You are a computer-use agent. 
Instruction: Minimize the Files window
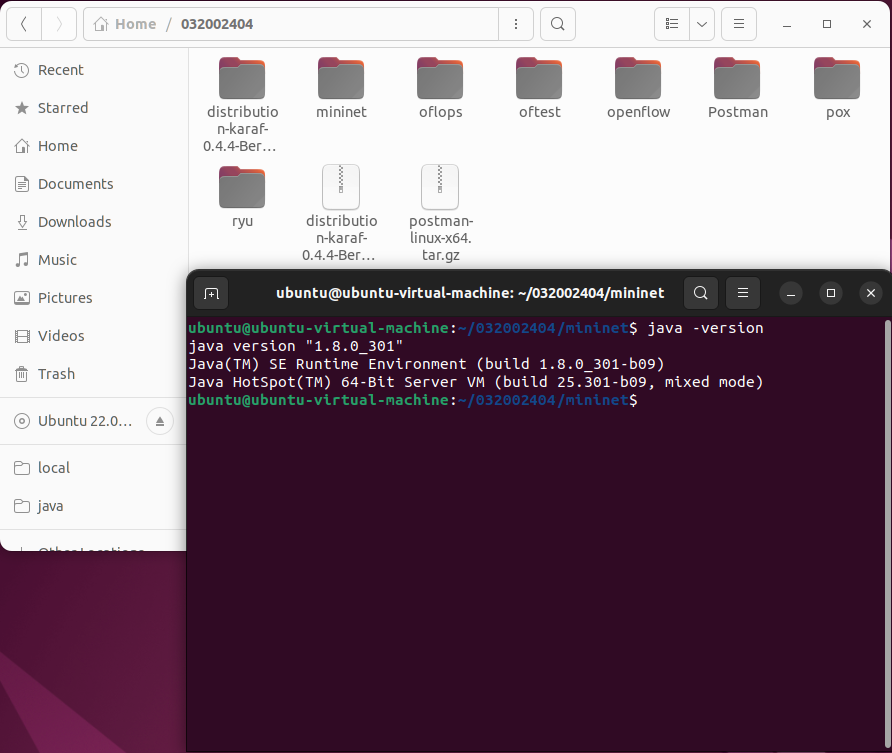(x=787, y=24)
